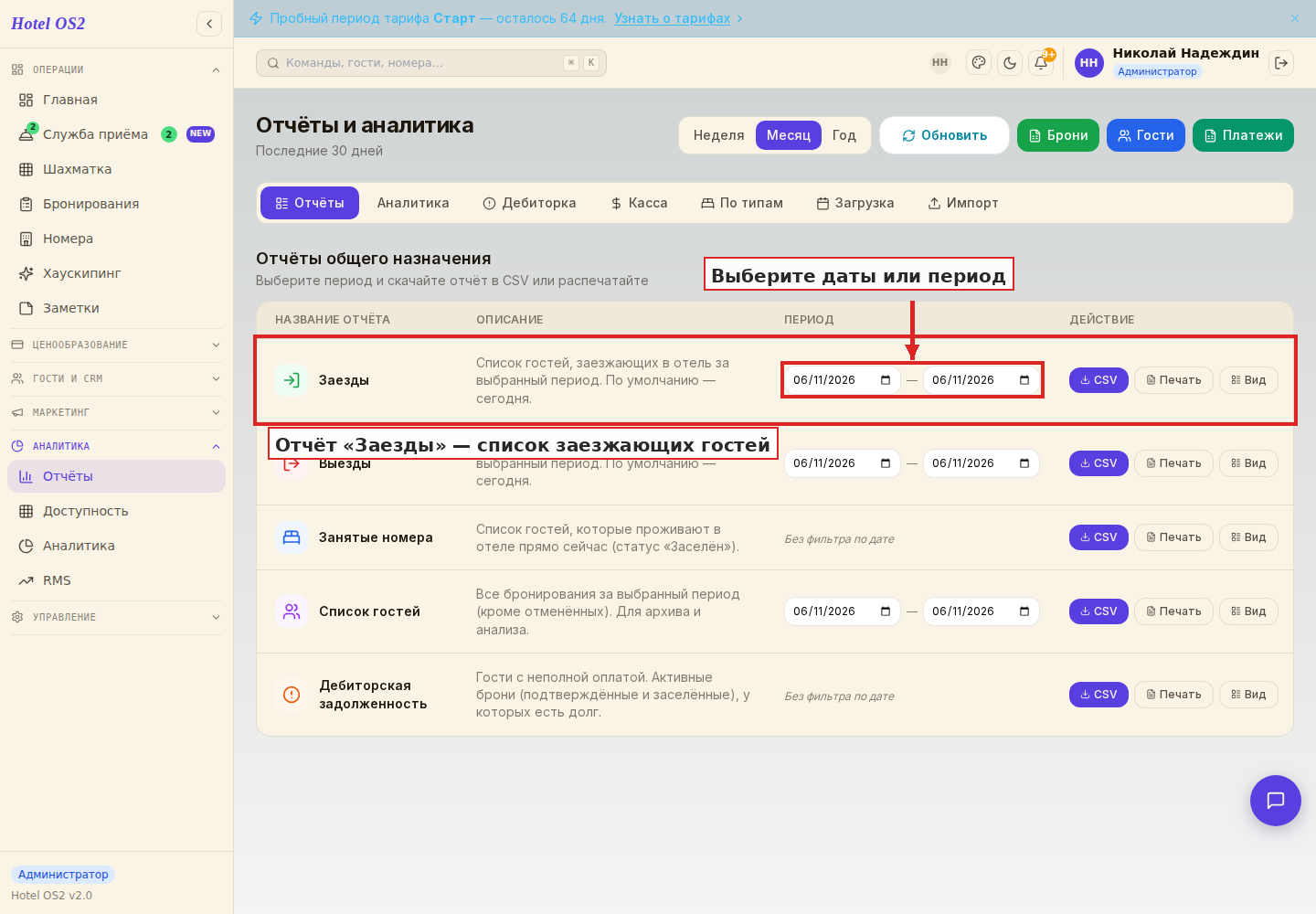The width and height of the screenshot is (1316, 914).
Task: View the Дебиторская задолженность report
Action: tap(1248, 695)
